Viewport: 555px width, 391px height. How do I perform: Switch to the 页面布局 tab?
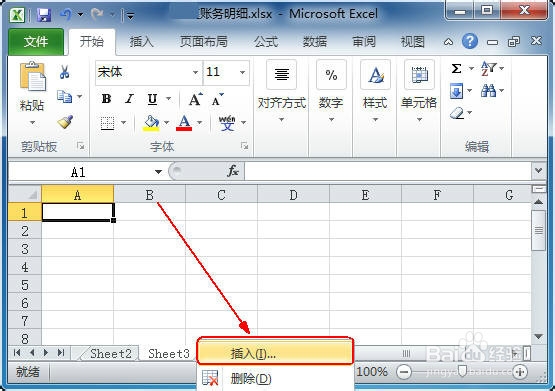pos(204,42)
